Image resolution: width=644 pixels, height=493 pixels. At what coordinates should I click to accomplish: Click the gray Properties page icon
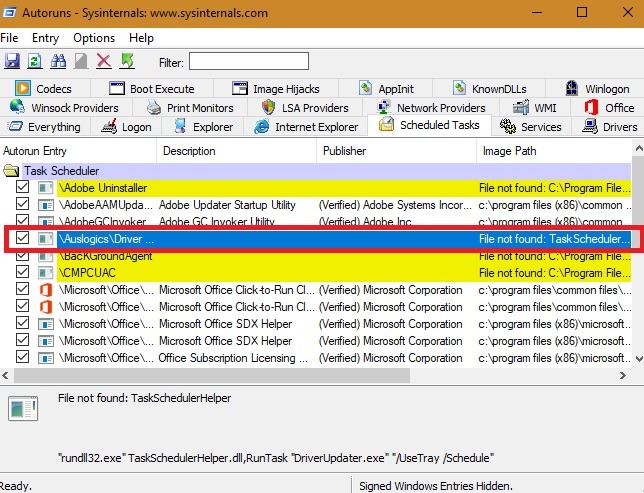coord(81,62)
